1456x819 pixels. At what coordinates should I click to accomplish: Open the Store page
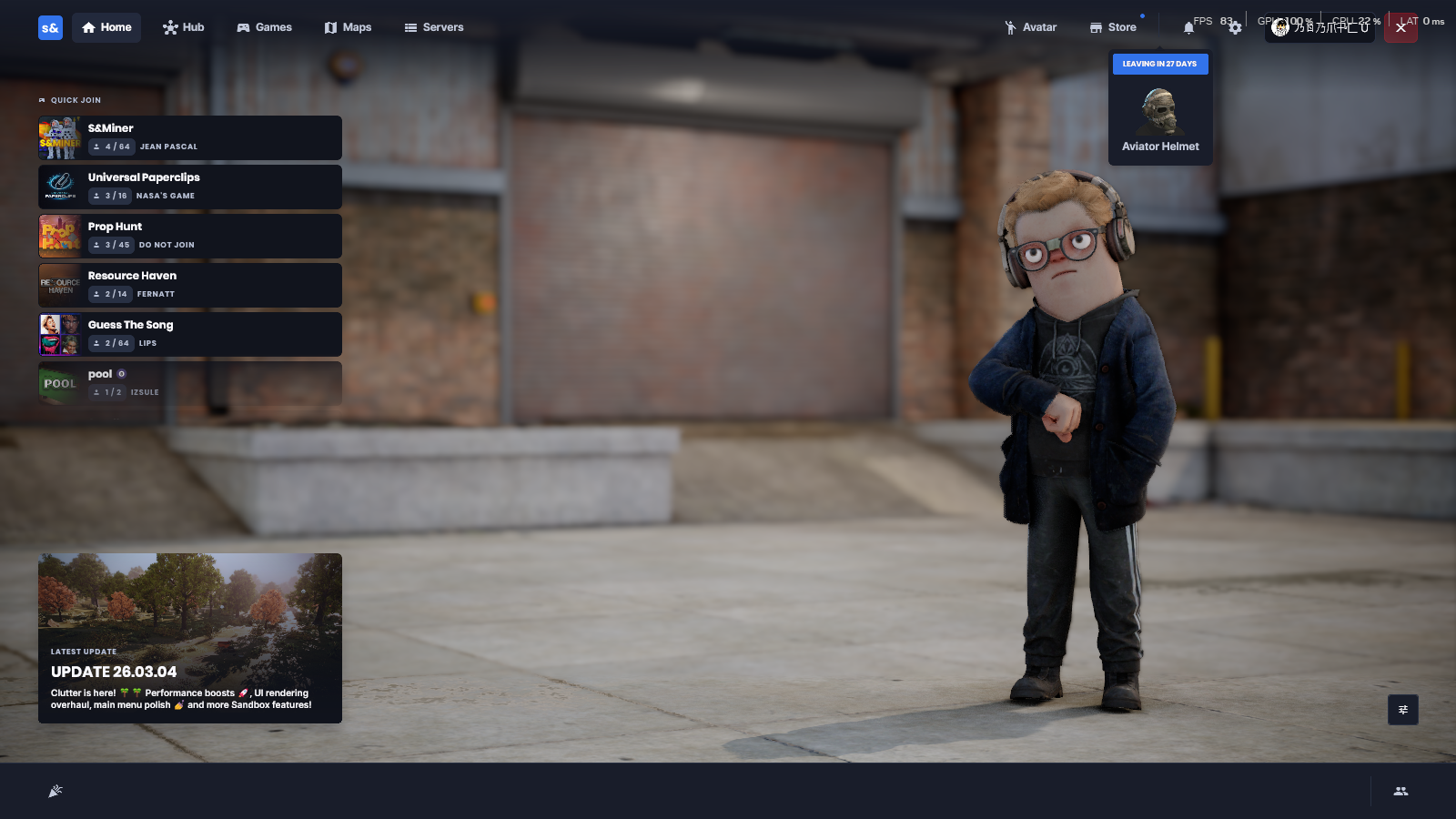1113,27
